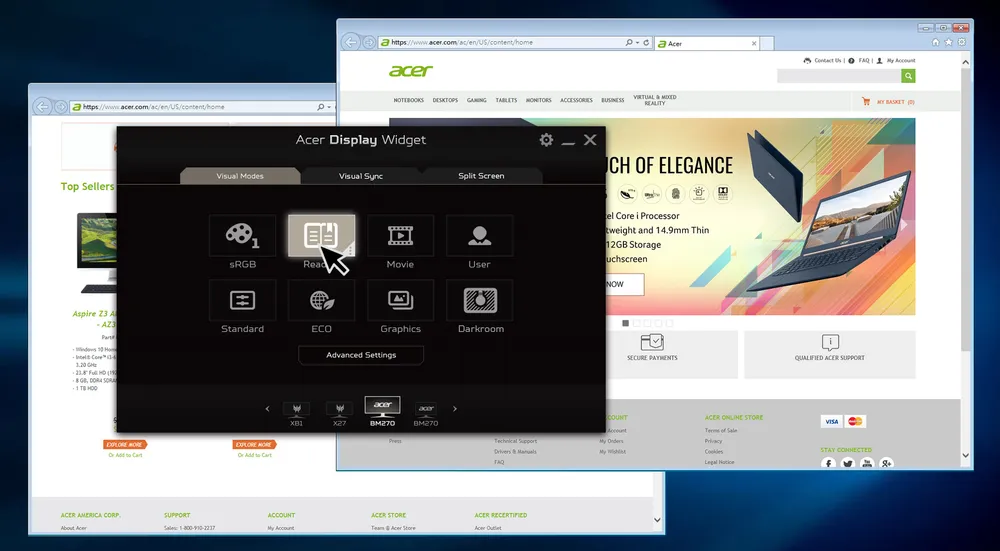The width and height of the screenshot is (1000, 551).
Task: Click the Visa payment icon
Action: [831, 422]
